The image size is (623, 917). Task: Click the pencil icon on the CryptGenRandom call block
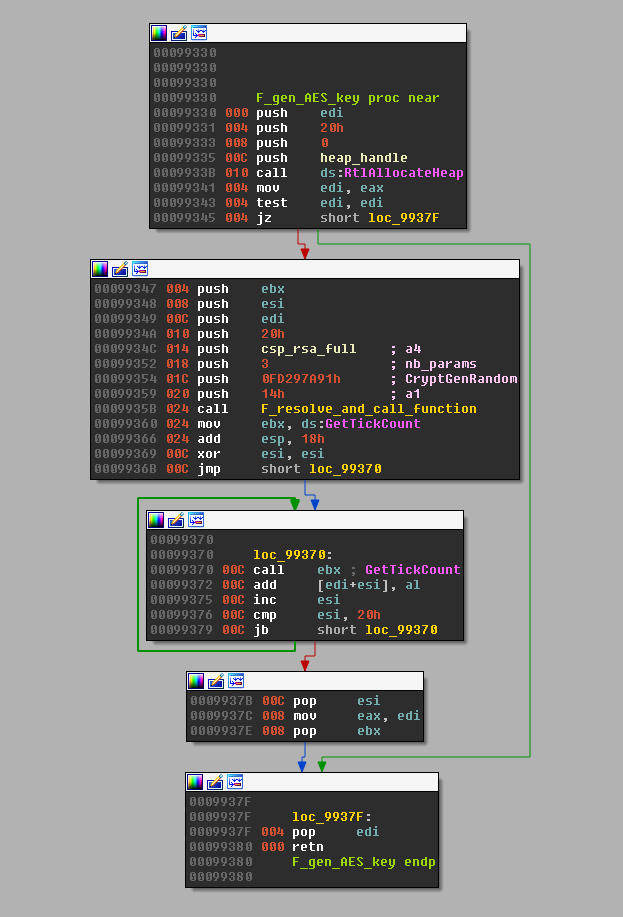coord(120,269)
